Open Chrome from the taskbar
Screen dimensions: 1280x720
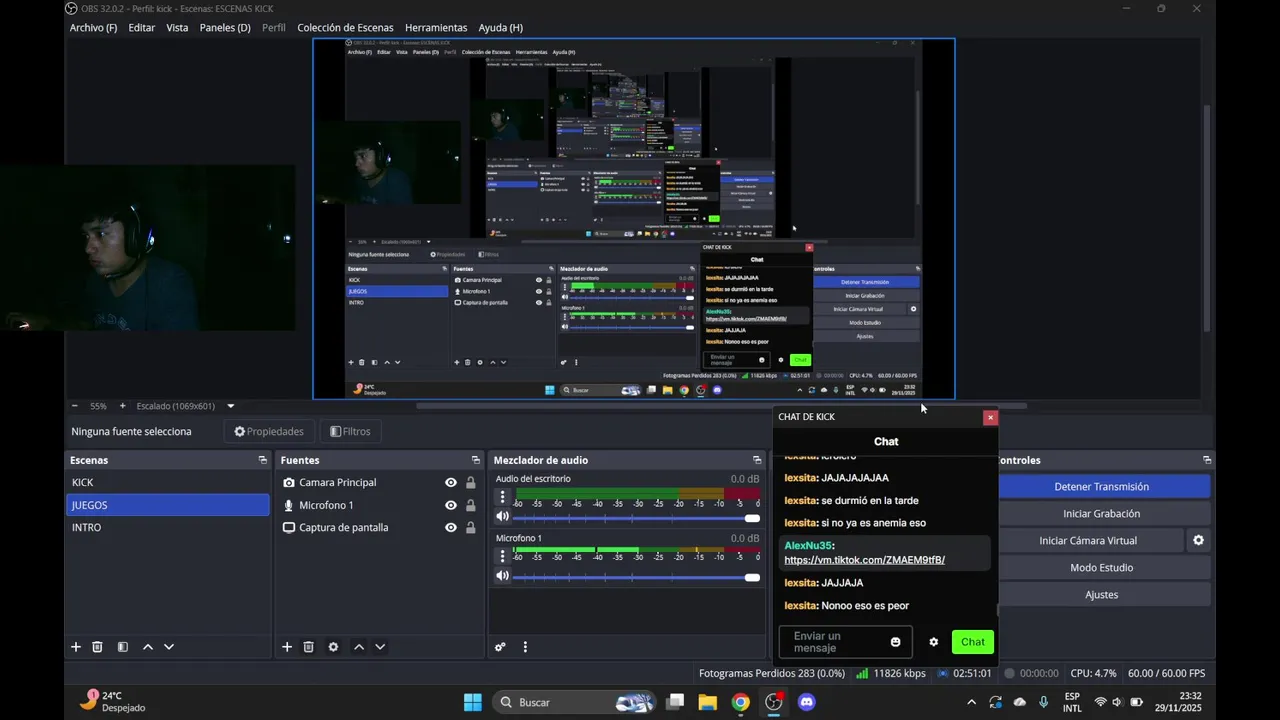(740, 702)
